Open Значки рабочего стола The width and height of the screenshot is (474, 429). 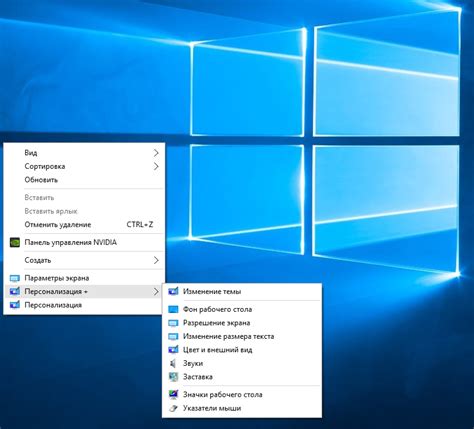pos(242,394)
